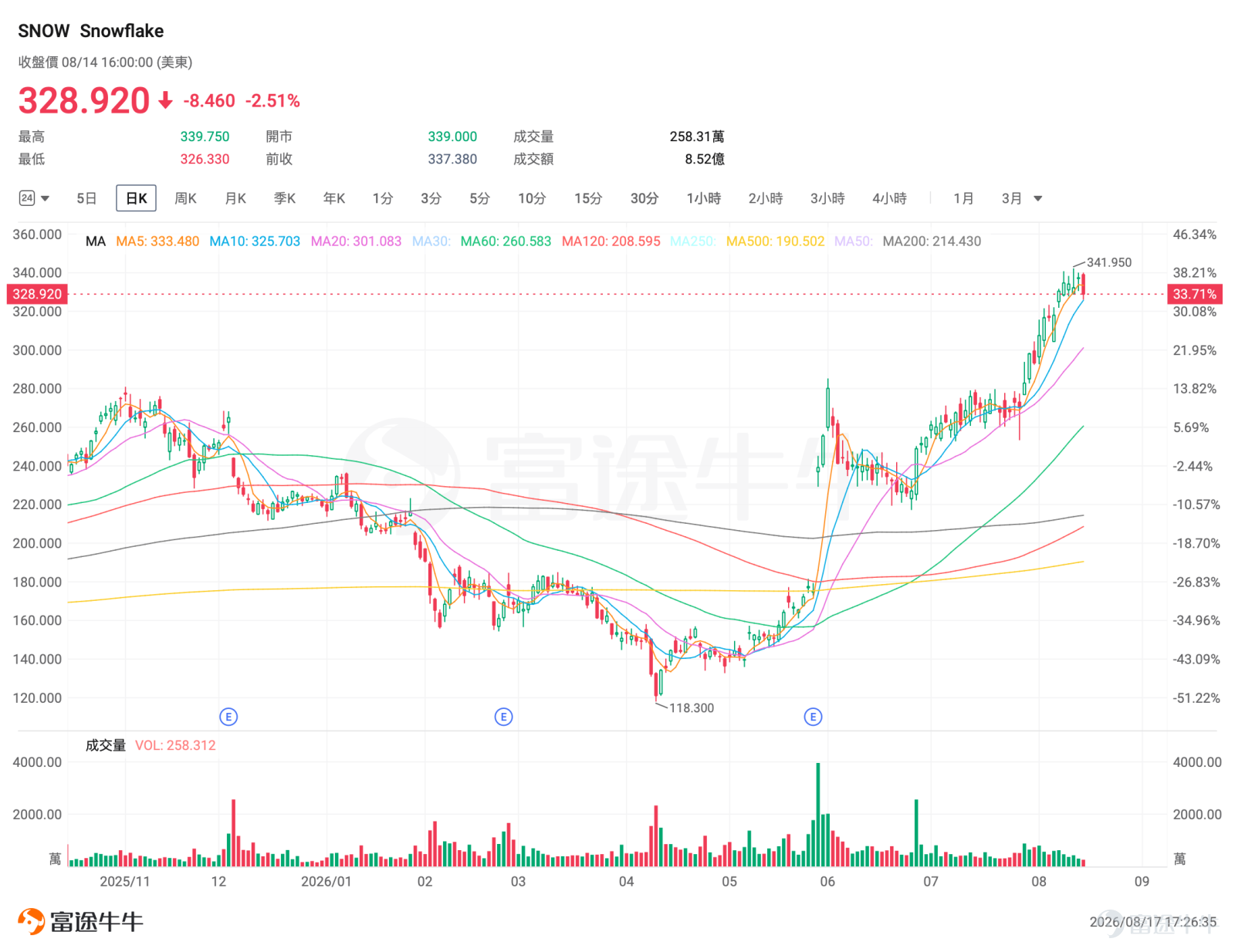Click the 341.950 high price annotation
The image size is (1235, 952).
(1109, 262)
